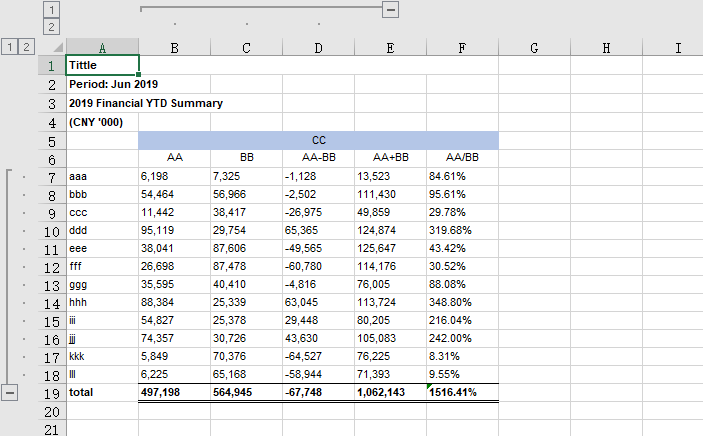Show row outline level 2
Screen dimensions: 703x436
(x=26, y=46)
